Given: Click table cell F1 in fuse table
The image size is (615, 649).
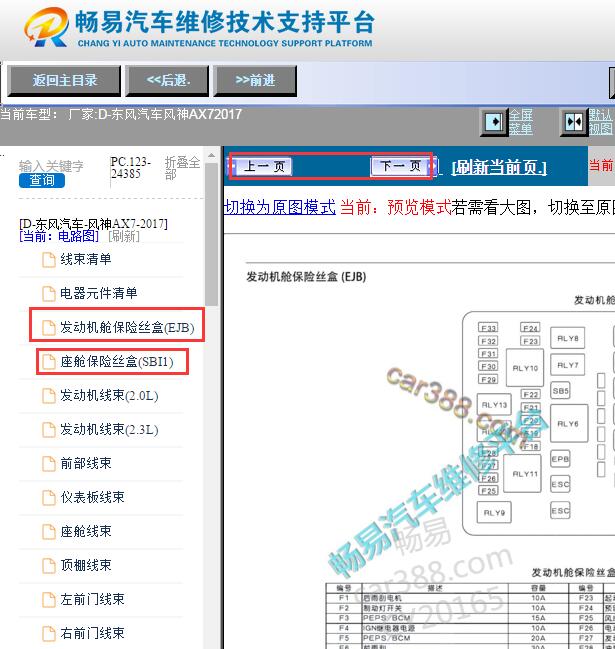Looking at the screenshot, I should tap(344, 598).
